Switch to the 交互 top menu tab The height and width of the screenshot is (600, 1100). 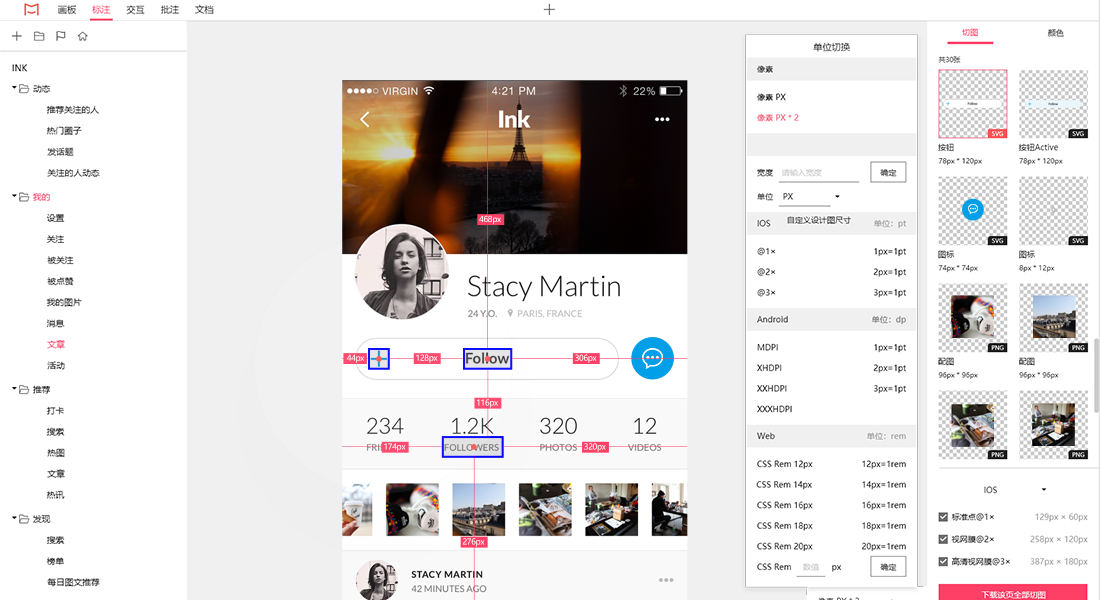(x=135, y=10)
